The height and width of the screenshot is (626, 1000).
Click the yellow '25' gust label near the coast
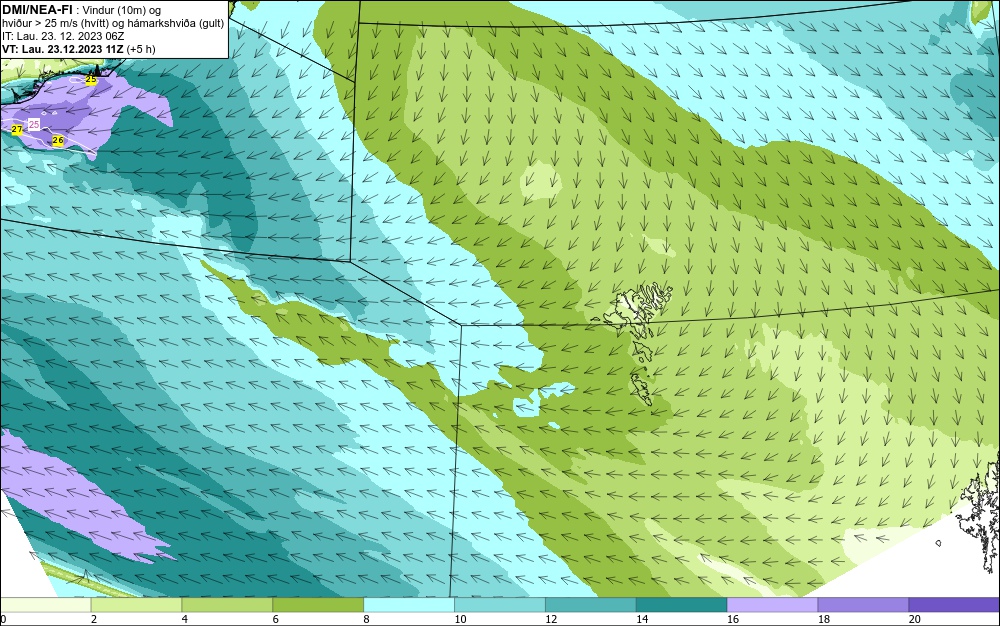[x=91, y=80]
